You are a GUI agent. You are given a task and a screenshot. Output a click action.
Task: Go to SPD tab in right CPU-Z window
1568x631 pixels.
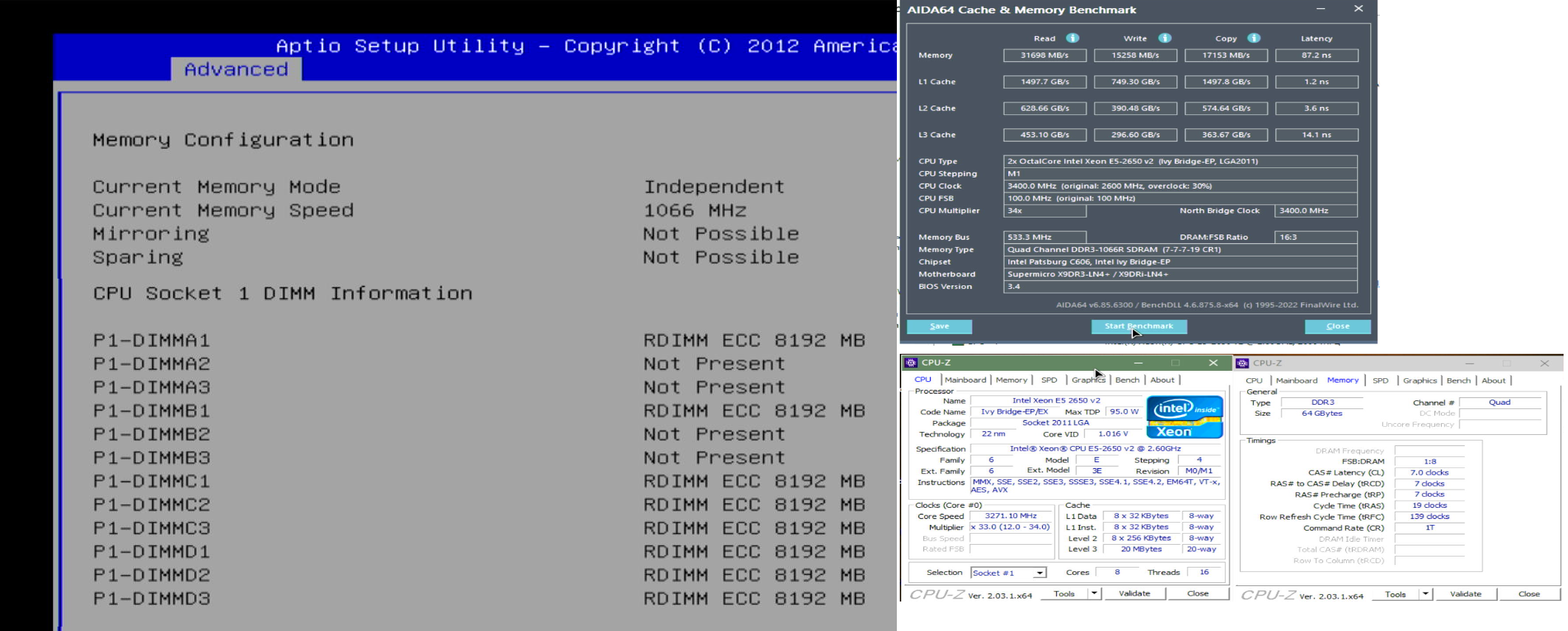[x=1380, y=381]
